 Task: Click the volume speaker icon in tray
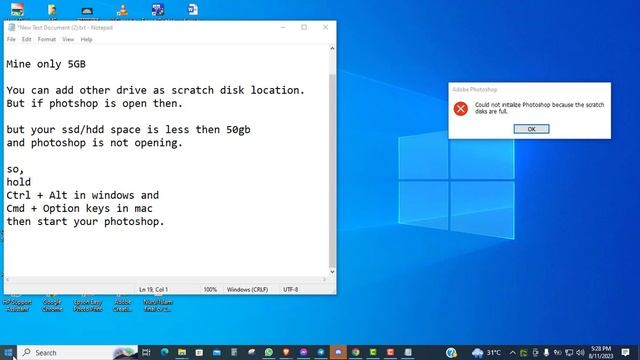(x=580, y=352)
